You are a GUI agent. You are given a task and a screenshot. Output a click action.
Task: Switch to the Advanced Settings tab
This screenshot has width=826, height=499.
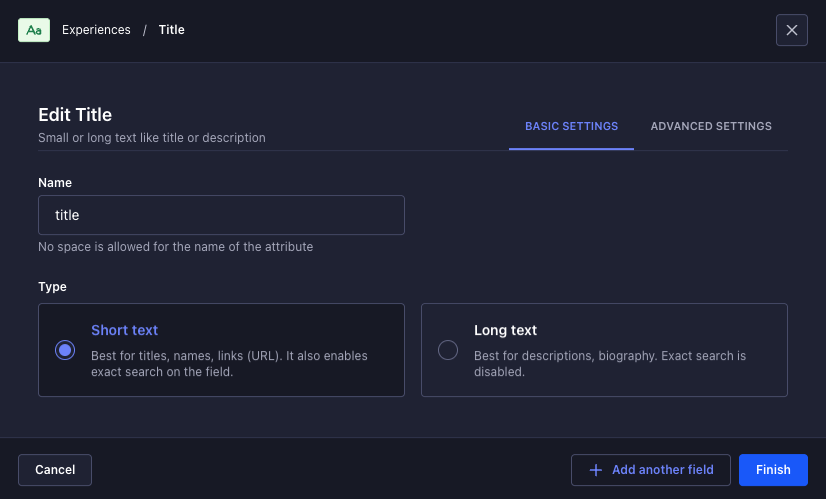pos(711,127)
